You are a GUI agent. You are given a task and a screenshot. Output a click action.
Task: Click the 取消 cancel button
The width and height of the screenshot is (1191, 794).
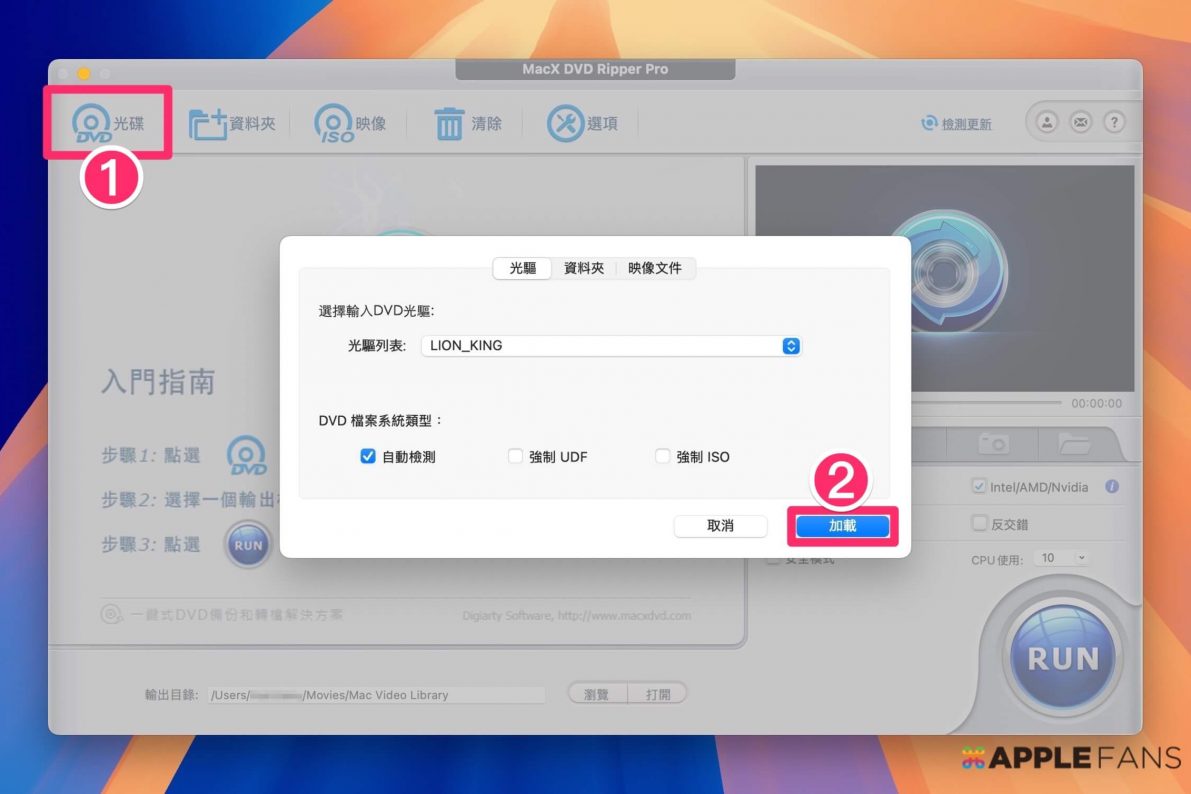pyautogui.click(x=720, y=526)
